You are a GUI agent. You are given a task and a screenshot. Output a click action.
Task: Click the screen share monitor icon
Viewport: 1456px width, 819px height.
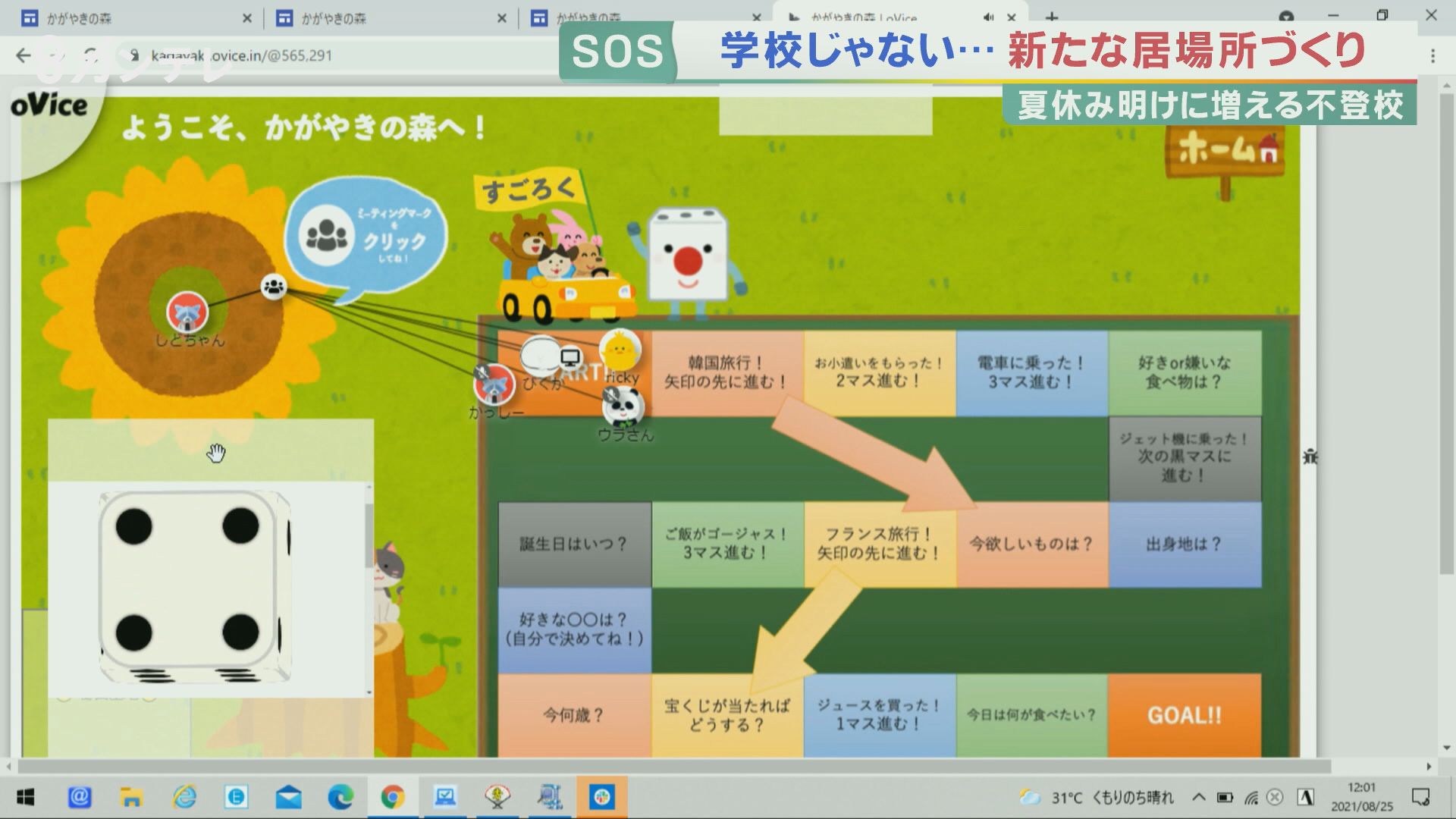click(x=570, y=358)
